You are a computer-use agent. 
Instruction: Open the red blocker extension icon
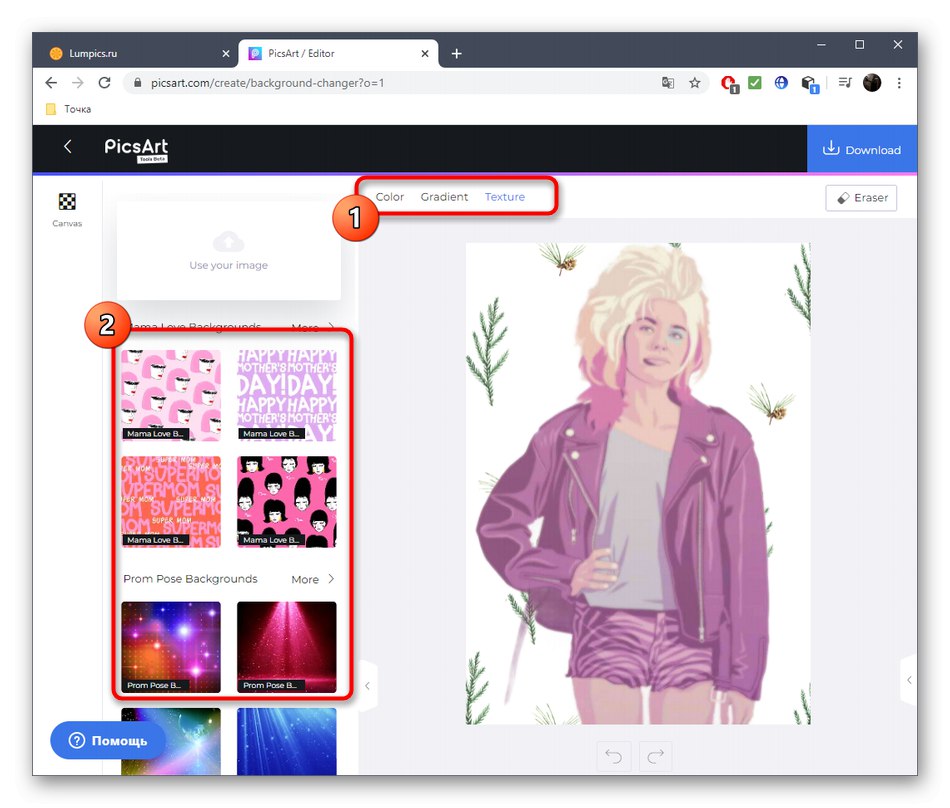(x=729, y=84)
